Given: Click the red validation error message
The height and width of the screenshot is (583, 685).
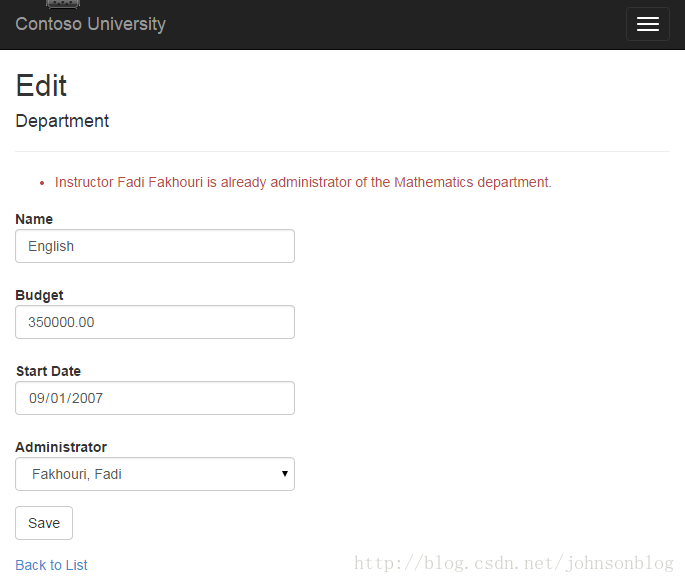Looking at the screenshot, I should tap(303, 182).
